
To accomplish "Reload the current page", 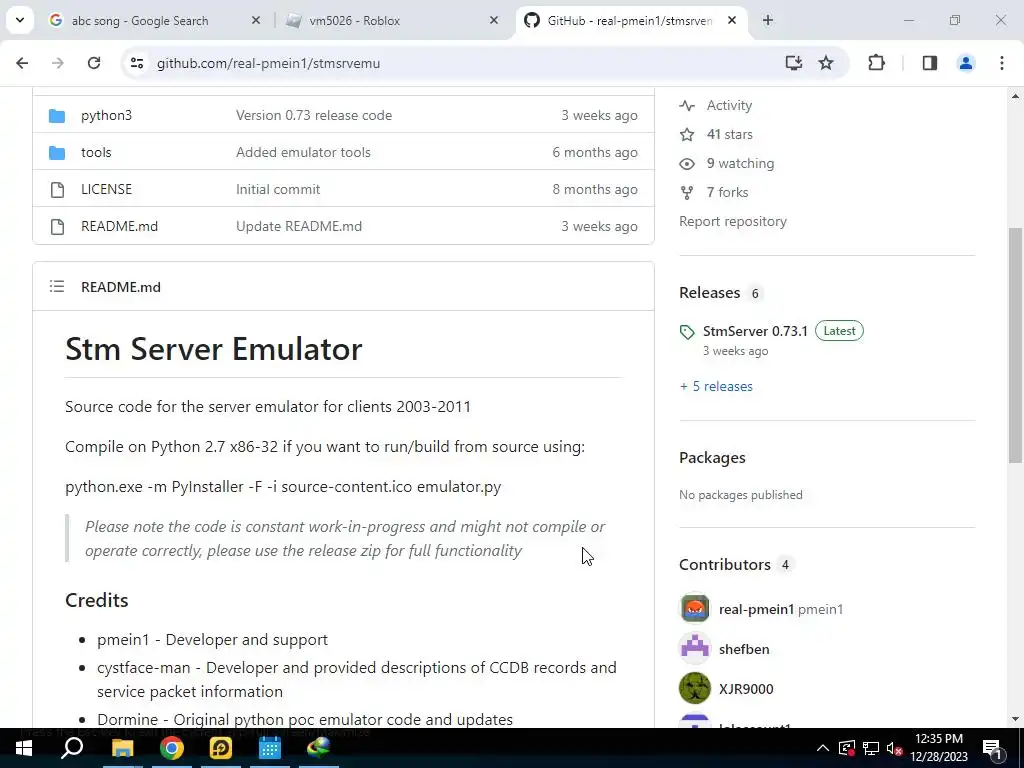I will pyautogui.click(x=94, y=63).
